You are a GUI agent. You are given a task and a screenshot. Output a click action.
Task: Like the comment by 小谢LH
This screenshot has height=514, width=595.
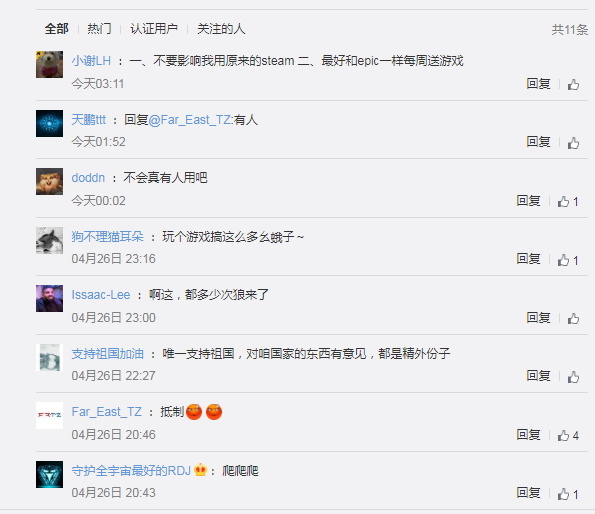point(573,84)
